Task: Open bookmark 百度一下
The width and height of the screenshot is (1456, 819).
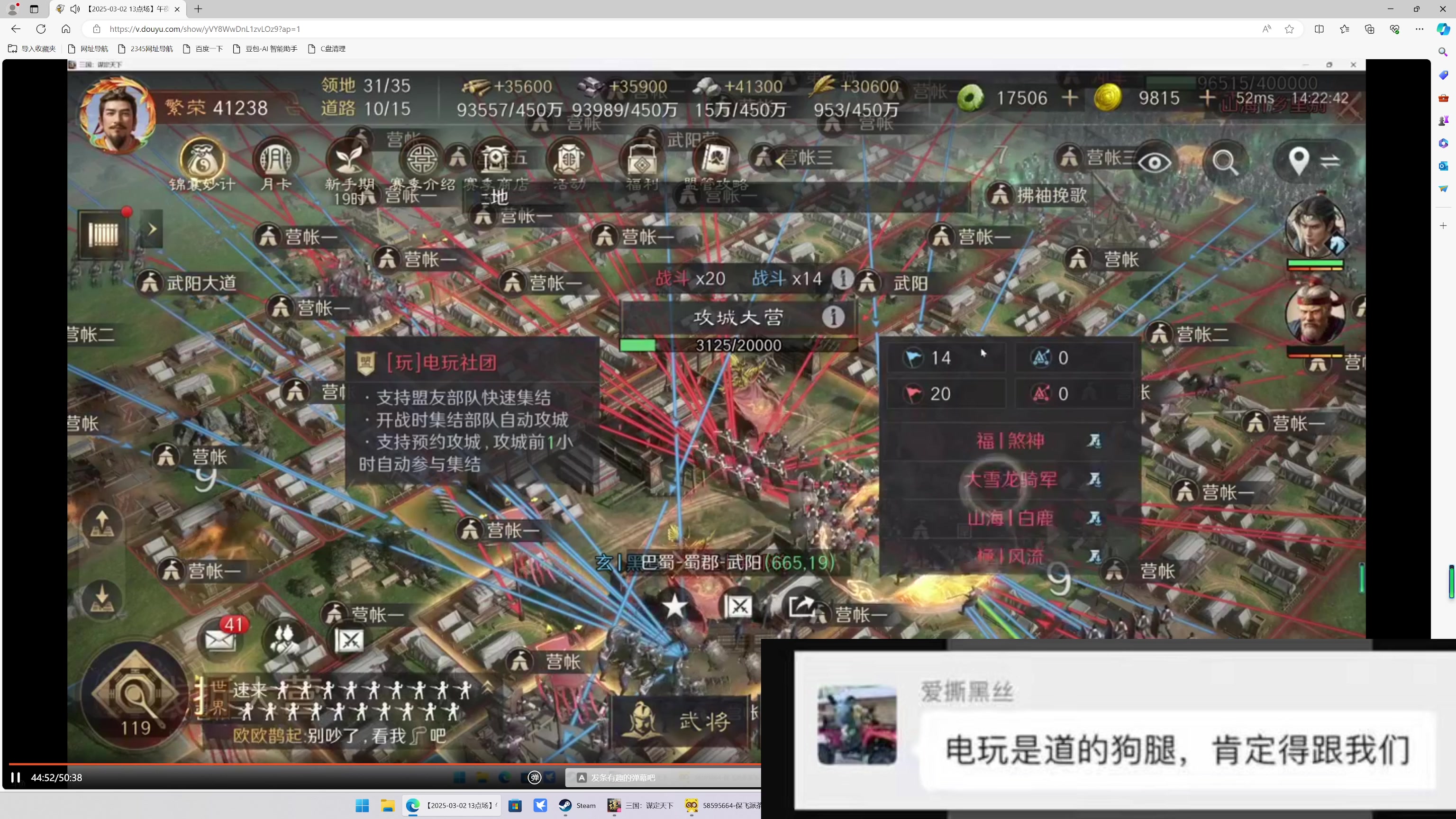Action: pos(203,49)
